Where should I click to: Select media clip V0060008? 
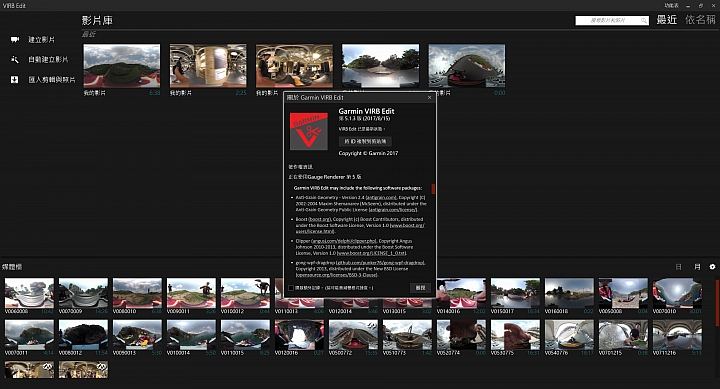click(29, 293)
